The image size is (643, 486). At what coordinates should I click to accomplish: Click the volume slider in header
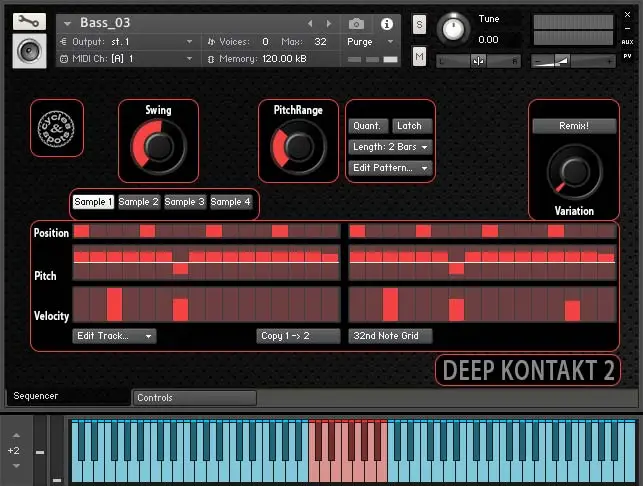pyautogui.click(x=573, y=61)
